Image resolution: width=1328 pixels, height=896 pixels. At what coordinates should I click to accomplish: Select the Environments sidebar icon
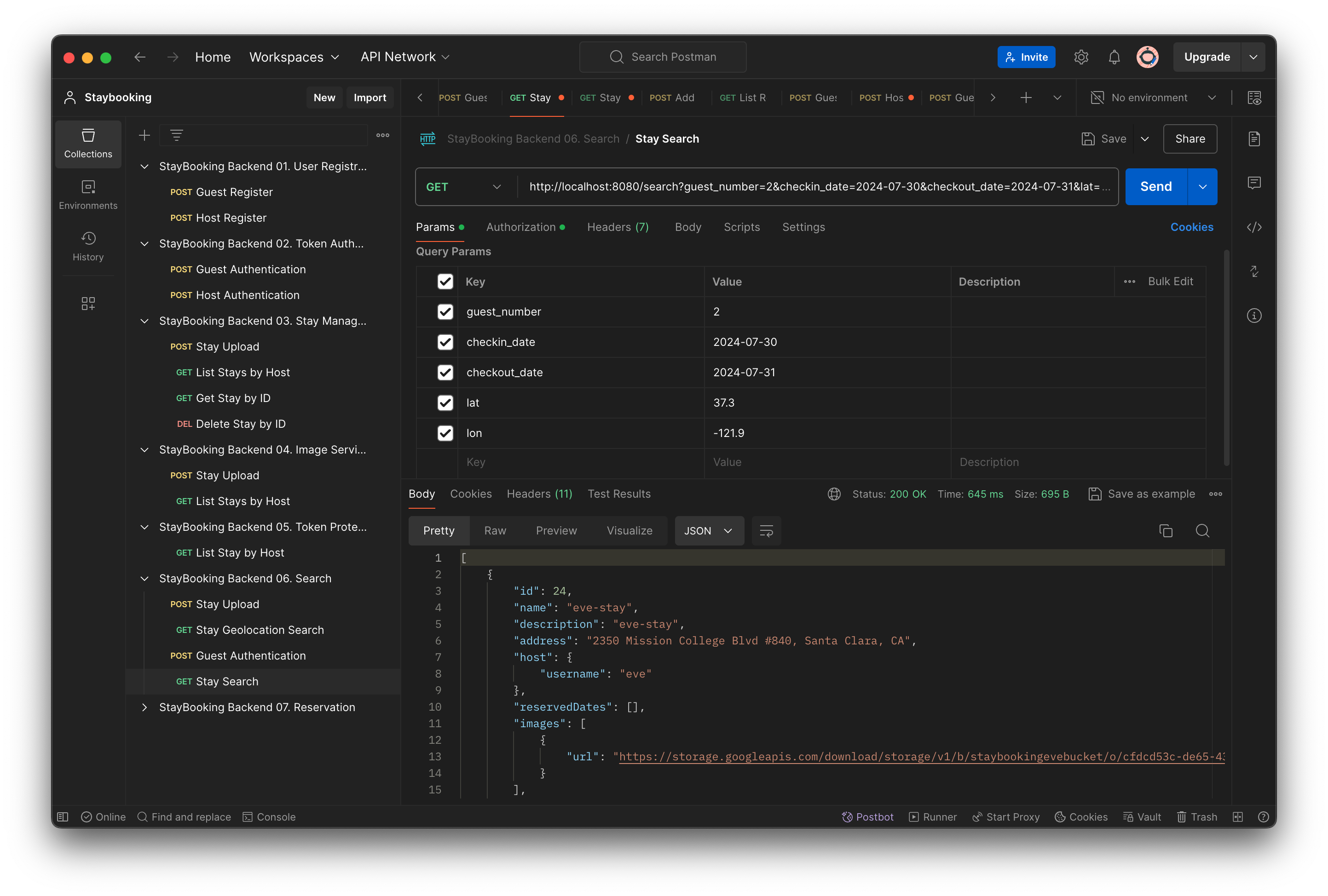click(x=88, y=194)
